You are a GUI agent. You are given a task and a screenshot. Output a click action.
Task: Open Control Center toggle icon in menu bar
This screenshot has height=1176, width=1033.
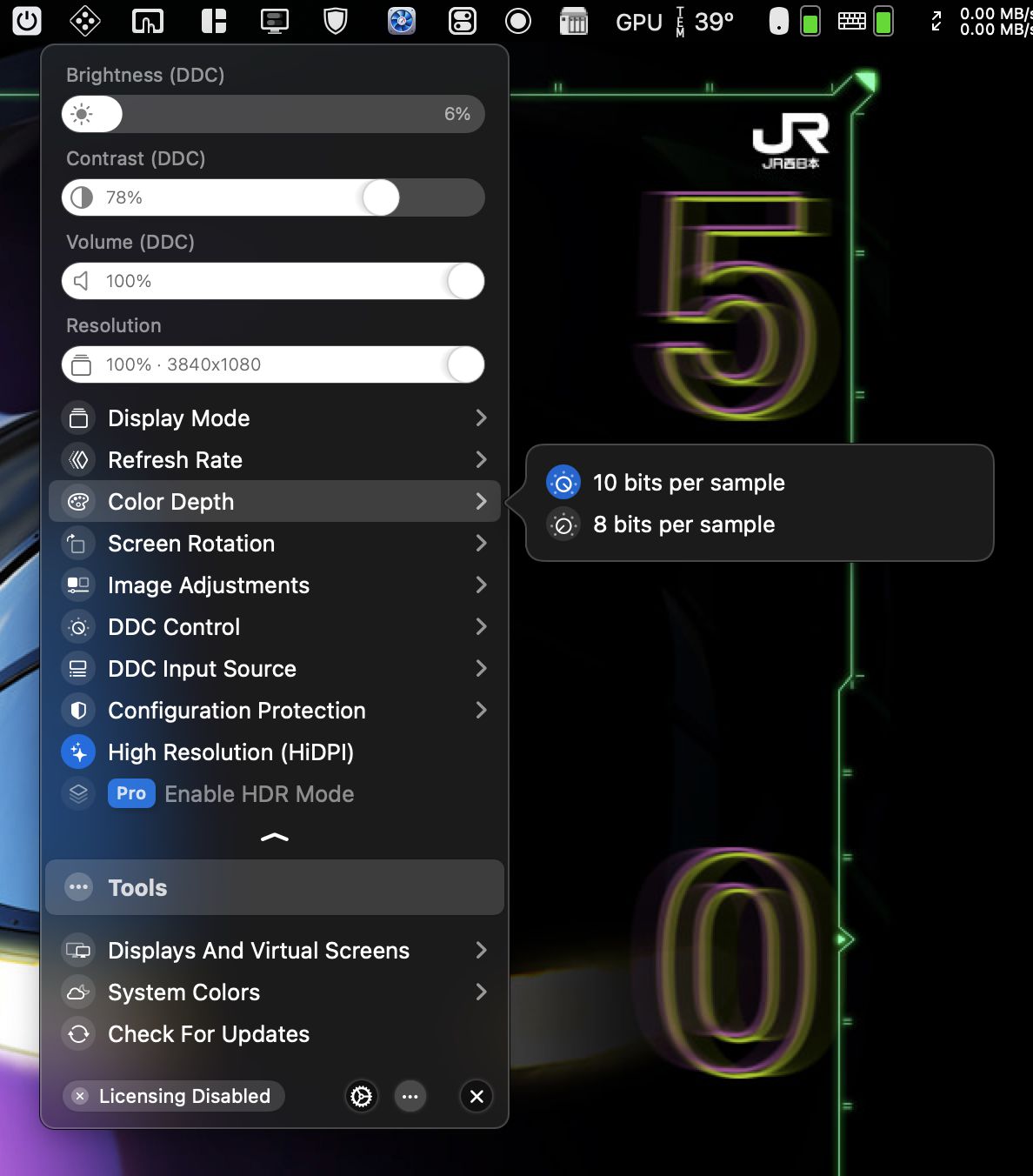[x=463, y=21]
